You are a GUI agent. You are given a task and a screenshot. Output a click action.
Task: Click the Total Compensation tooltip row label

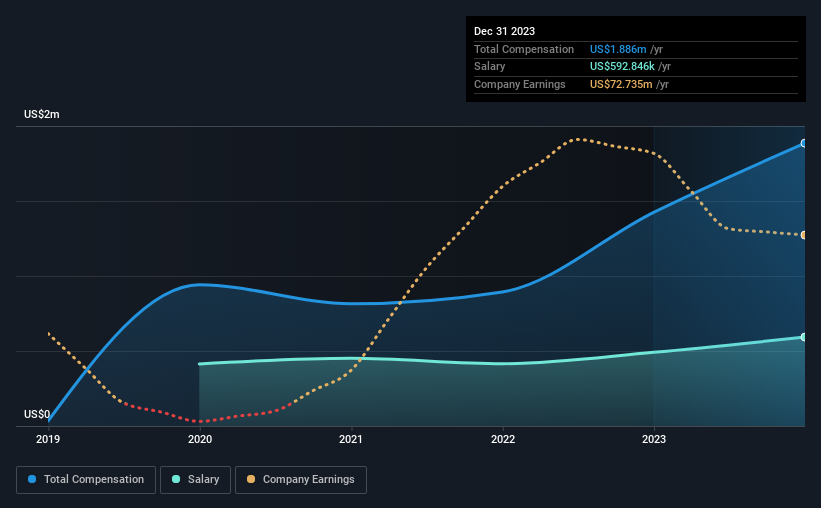pos(524,49)
